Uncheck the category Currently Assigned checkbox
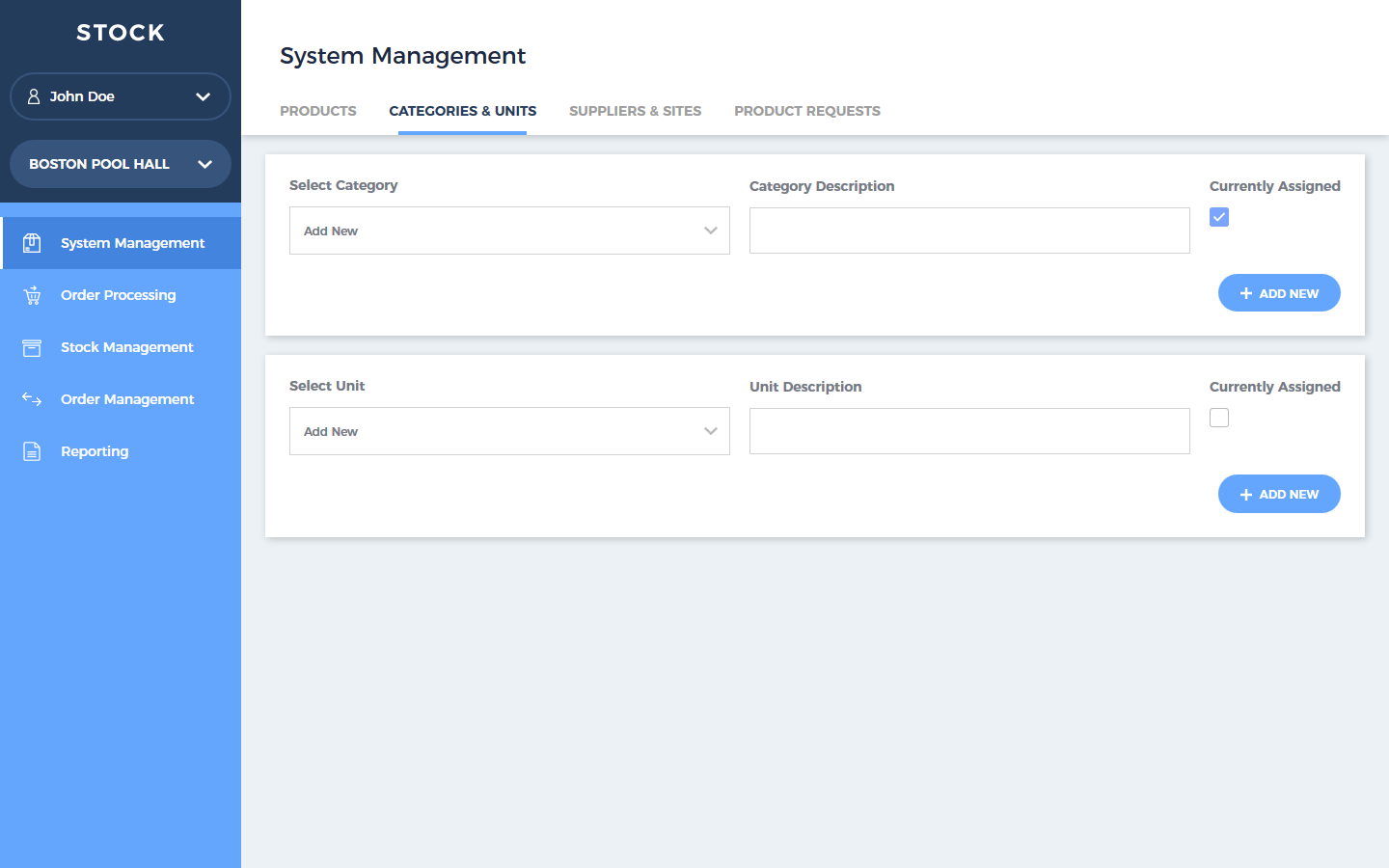This screenshot has height=868, width=1389. (x=1219, y=217)
